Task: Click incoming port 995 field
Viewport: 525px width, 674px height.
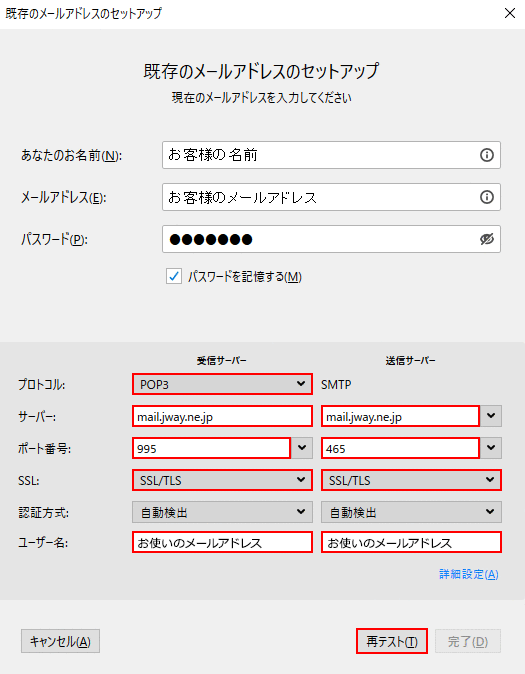Action: [212, 448]
